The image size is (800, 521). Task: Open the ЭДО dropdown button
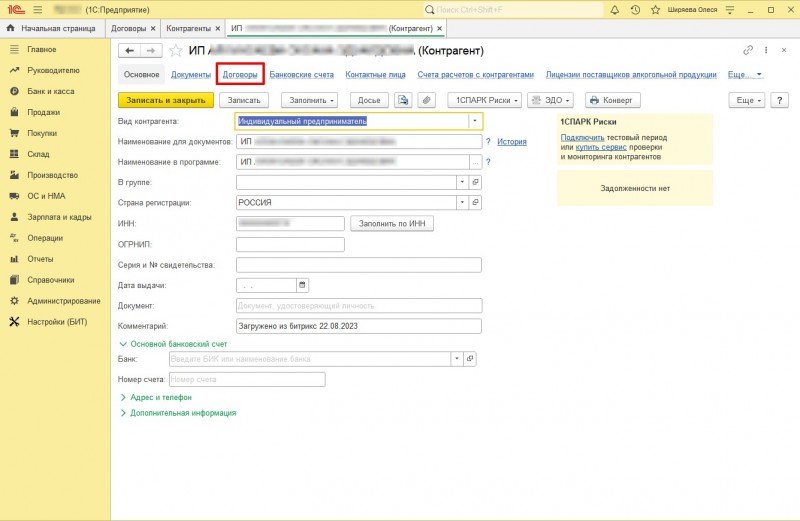[x=551, y=100]
